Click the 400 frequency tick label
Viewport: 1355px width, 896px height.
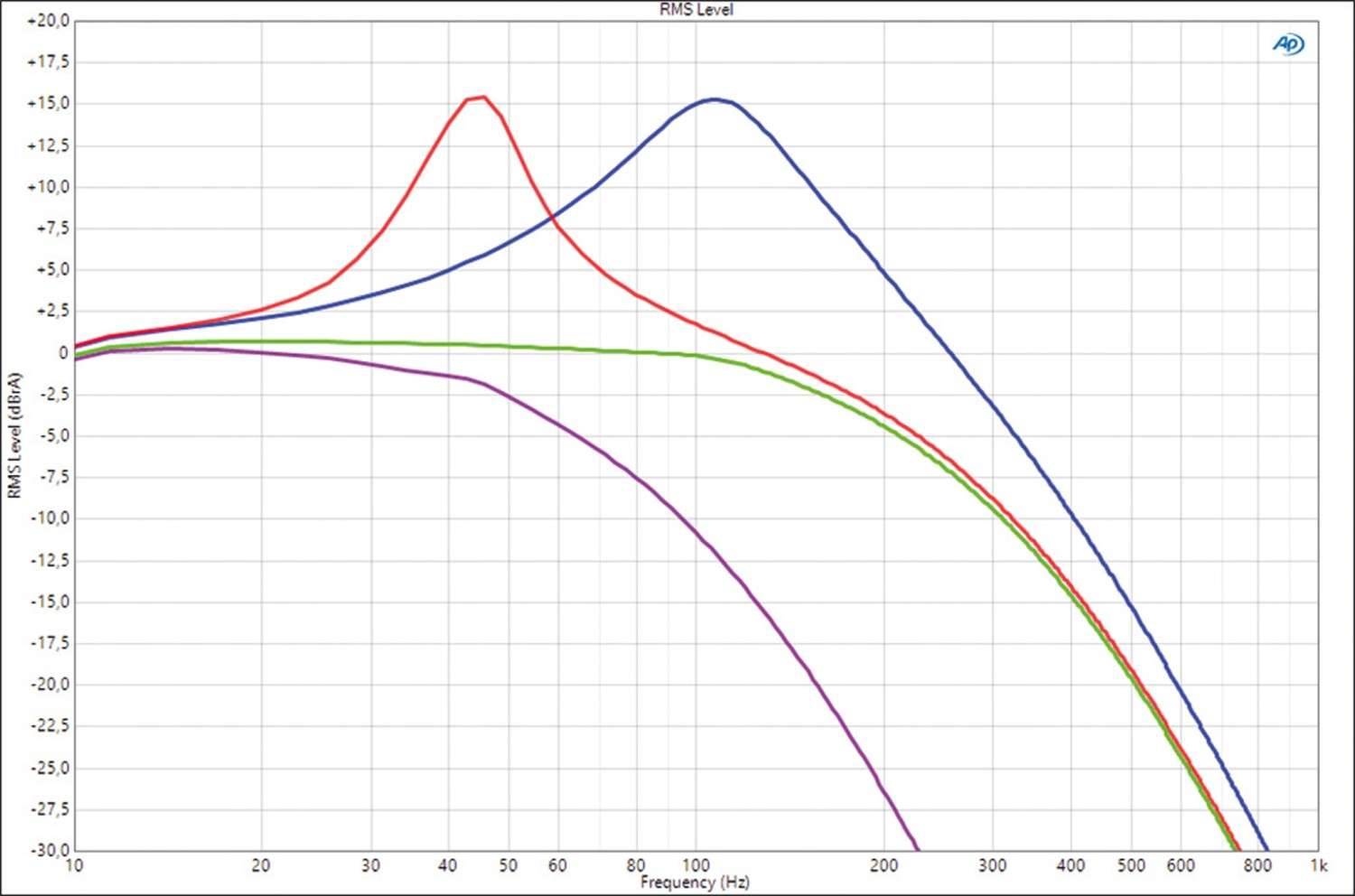(x=1070, y=865)
